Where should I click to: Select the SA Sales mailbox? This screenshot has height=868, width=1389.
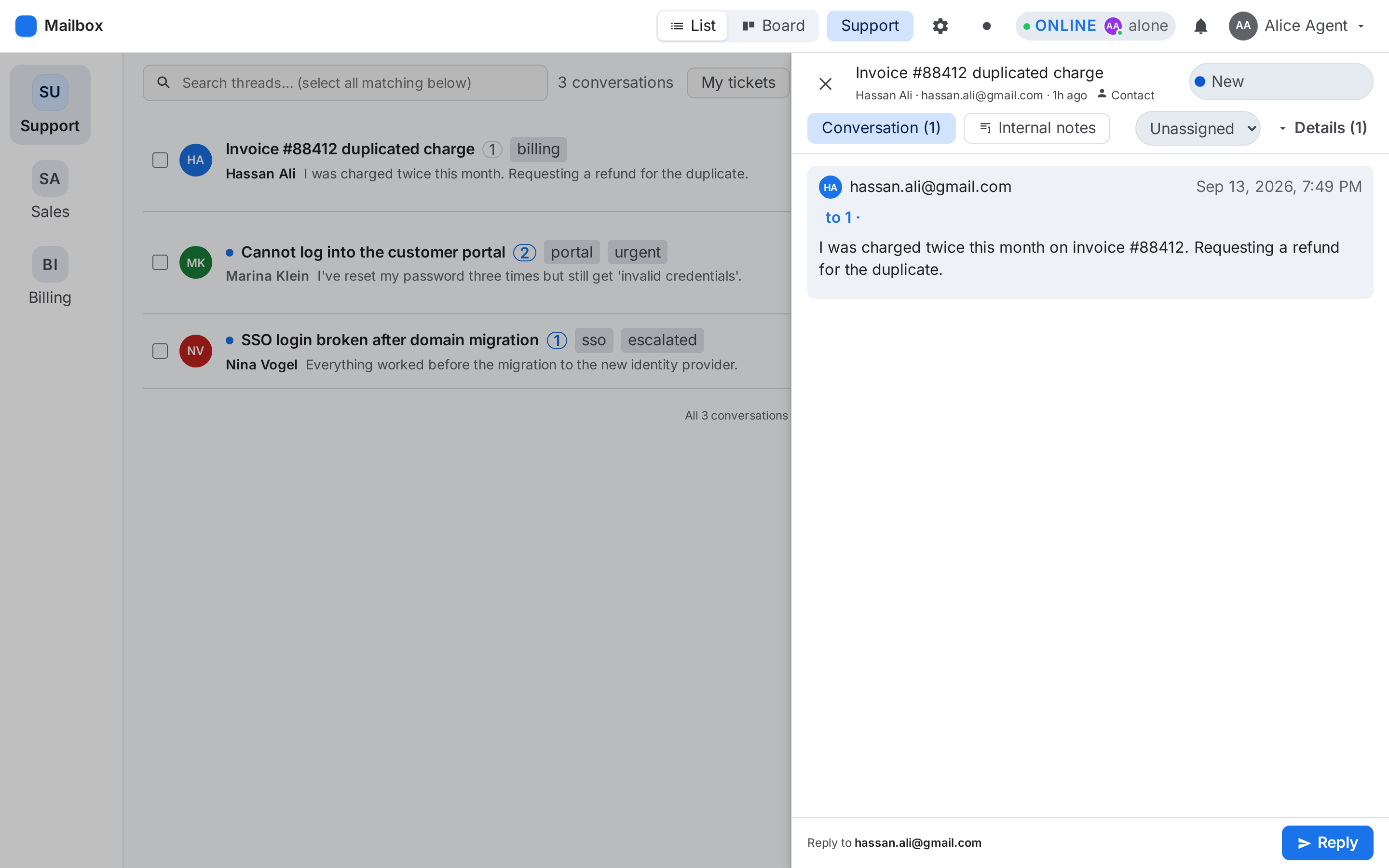50,190
